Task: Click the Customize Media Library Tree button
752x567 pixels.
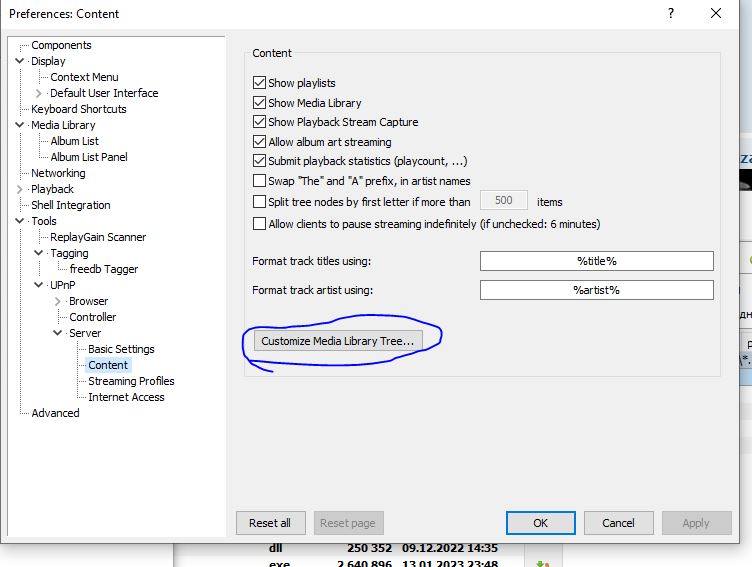Action: pyautogui.click(x=337, y=341)
